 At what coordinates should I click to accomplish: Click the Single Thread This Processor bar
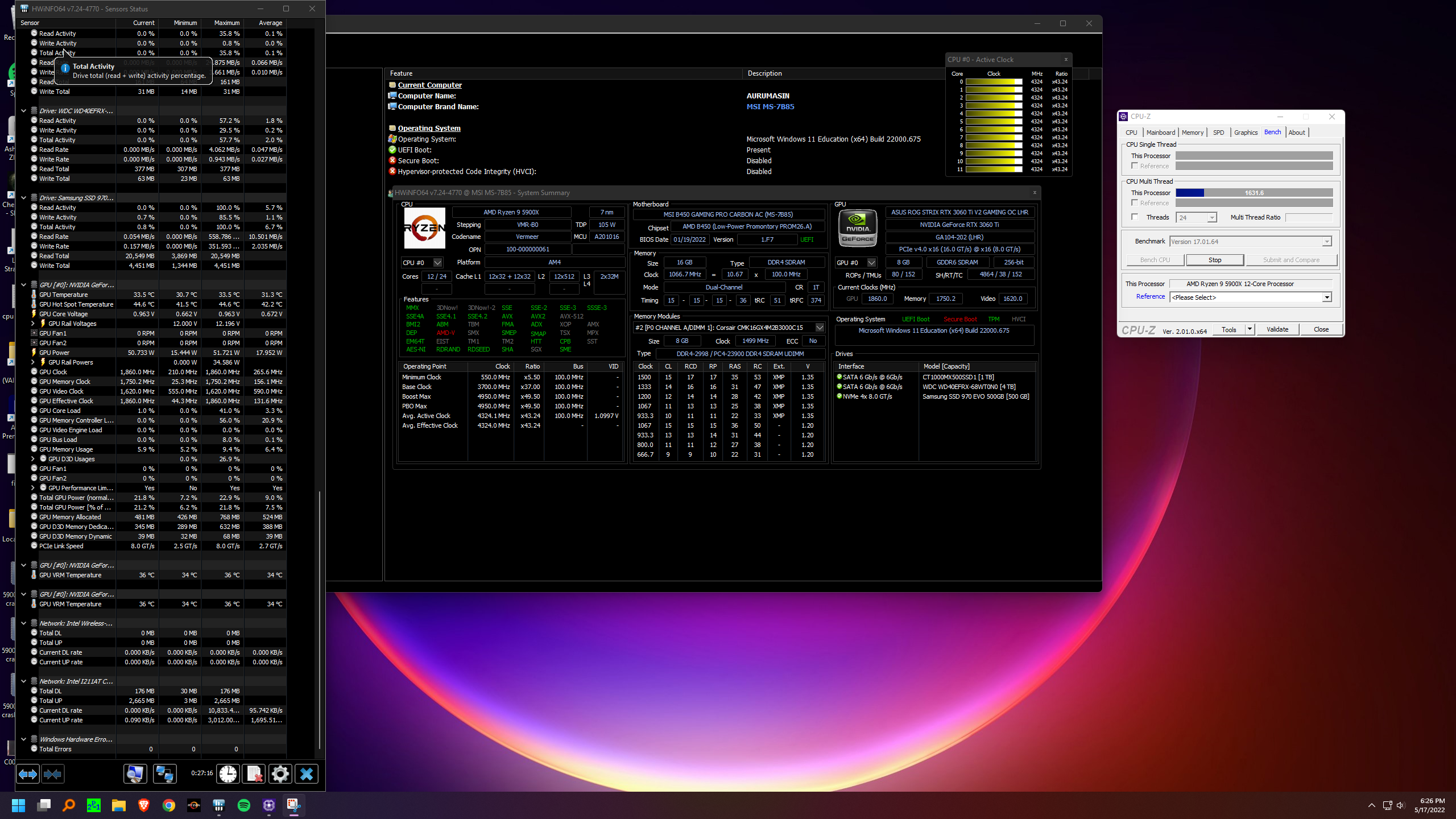tap(1254, 156)
